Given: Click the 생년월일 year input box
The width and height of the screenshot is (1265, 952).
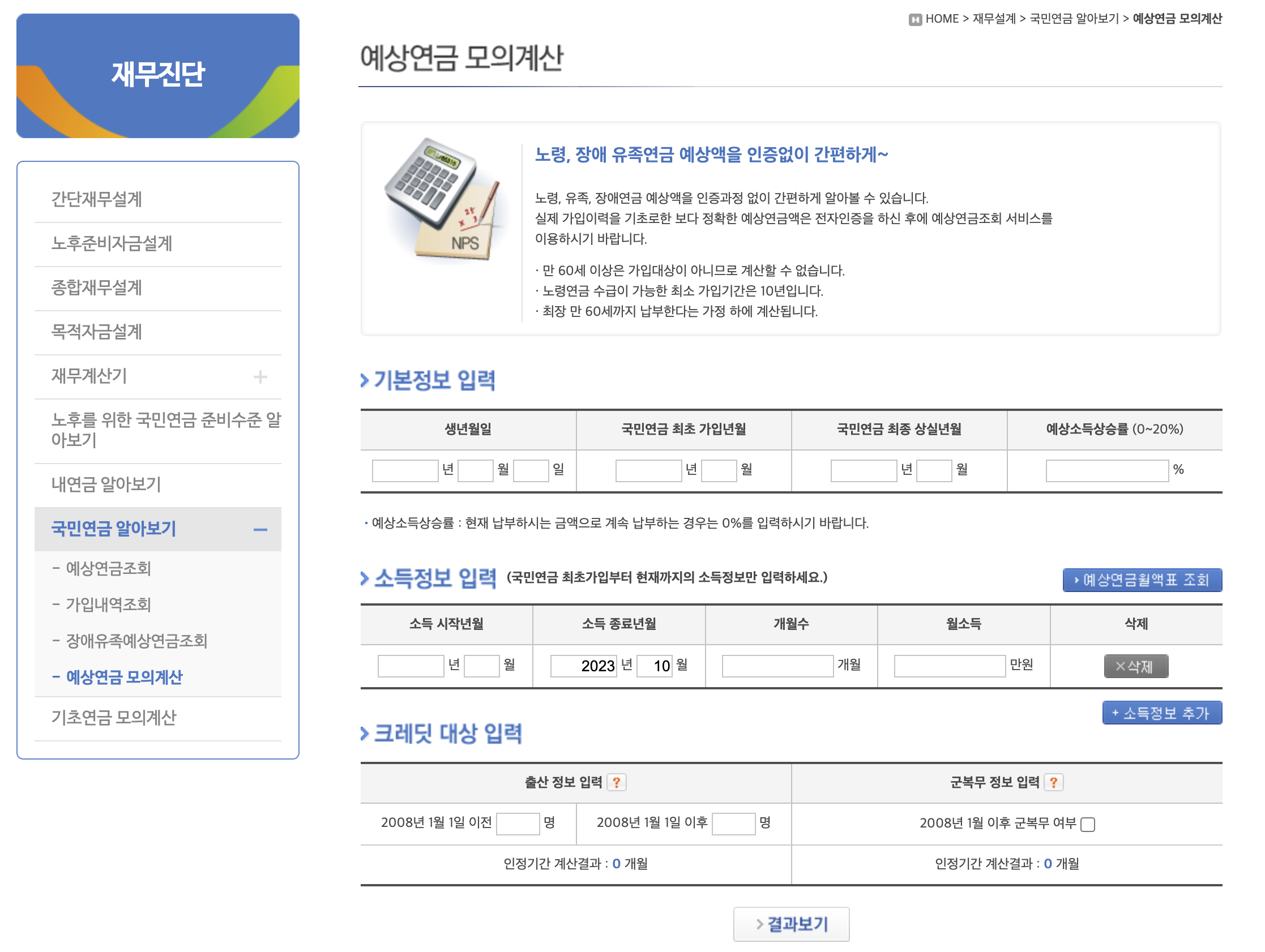Looking at the screenshot, I should (404, 469).
